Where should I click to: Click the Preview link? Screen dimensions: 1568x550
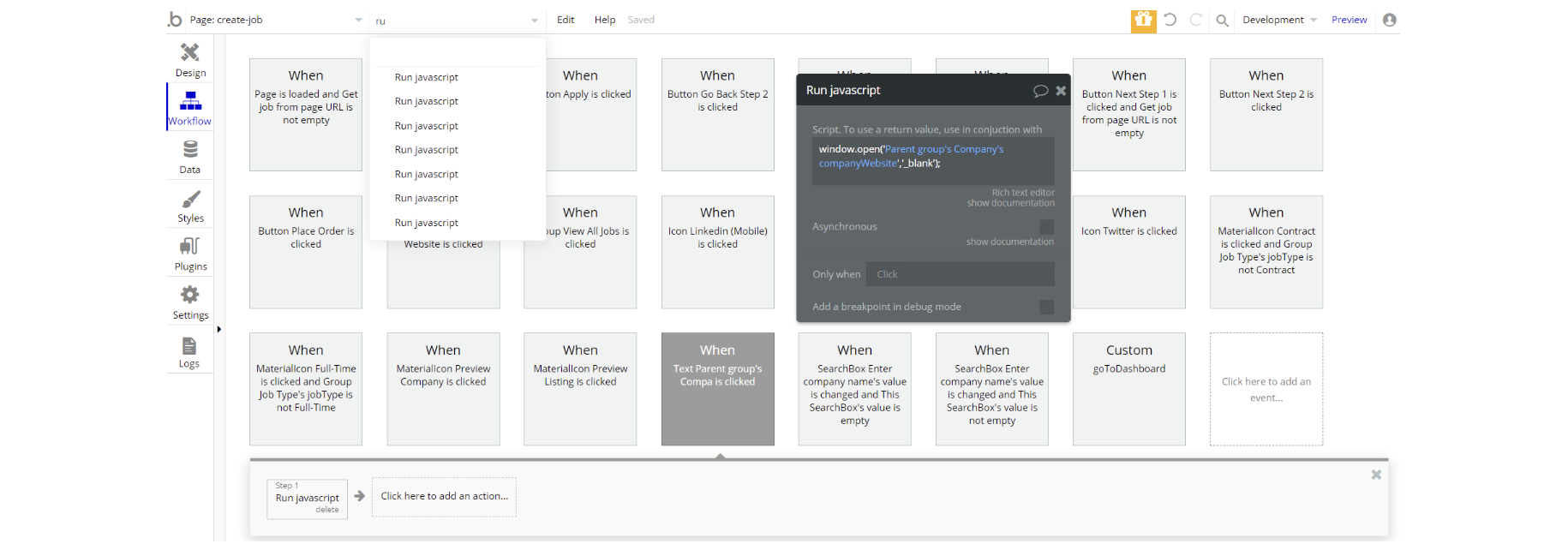pos(1349,20)
